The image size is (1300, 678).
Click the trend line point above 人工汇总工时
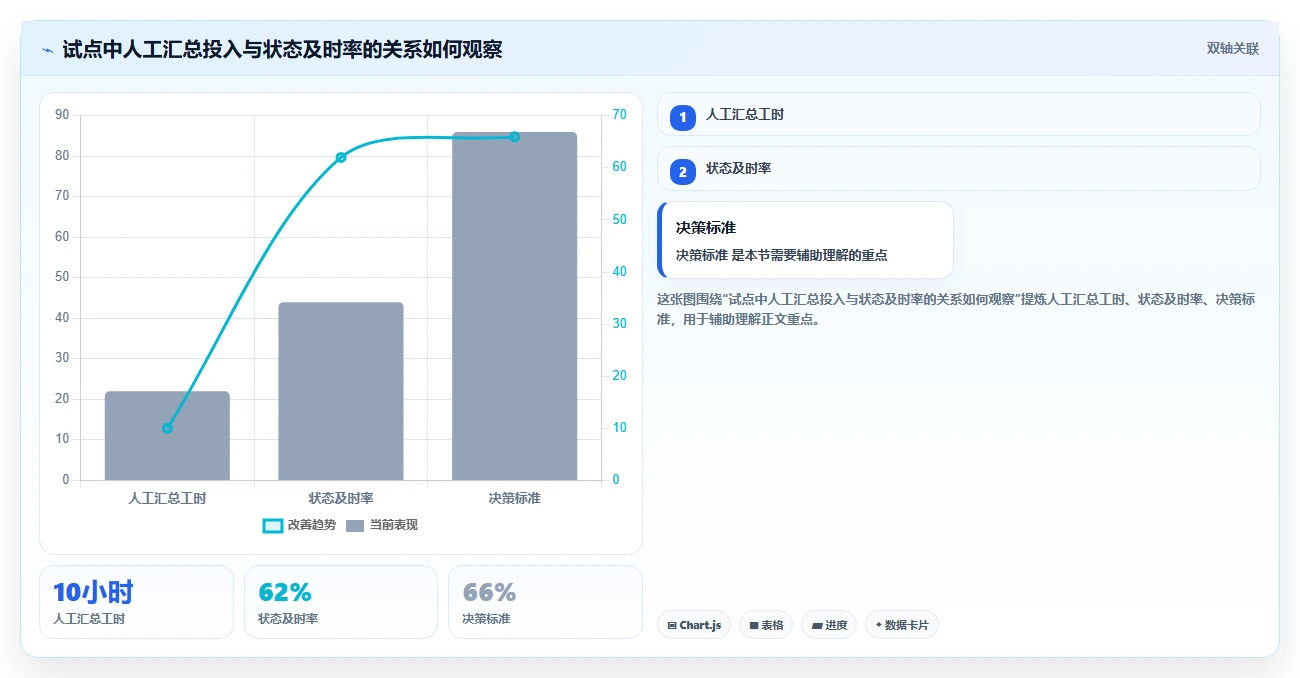pos(167,428)
